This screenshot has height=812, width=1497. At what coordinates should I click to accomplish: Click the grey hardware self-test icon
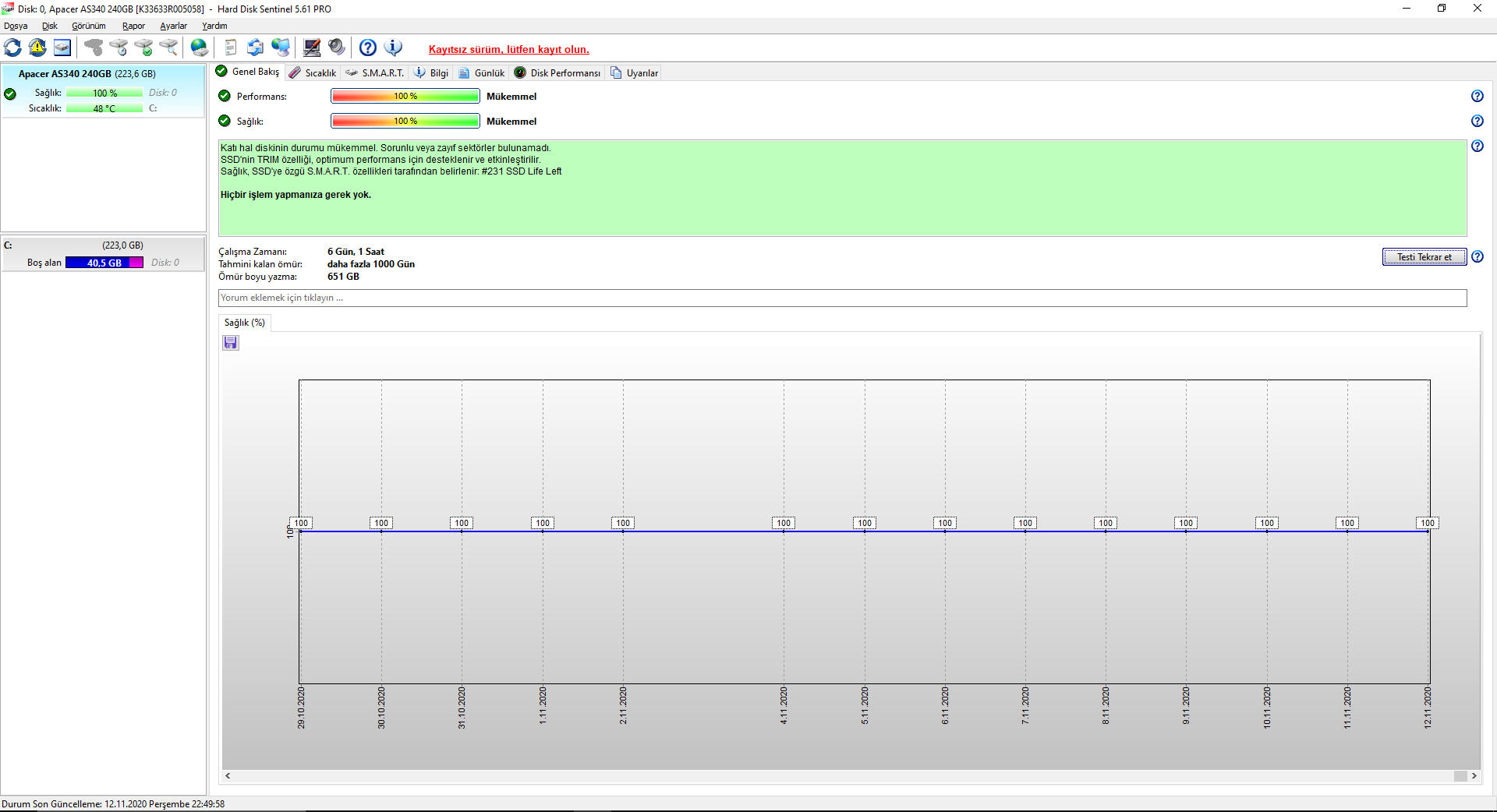tap(94, 48)
